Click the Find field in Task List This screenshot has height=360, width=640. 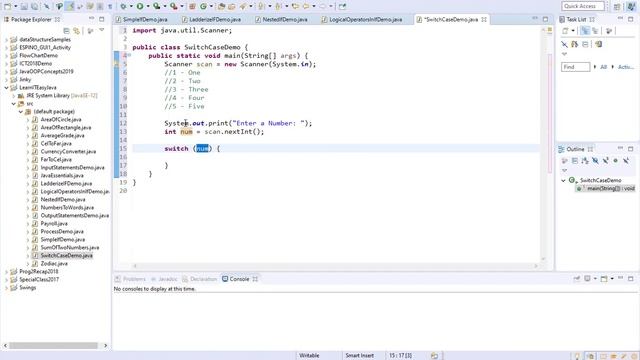576,67
